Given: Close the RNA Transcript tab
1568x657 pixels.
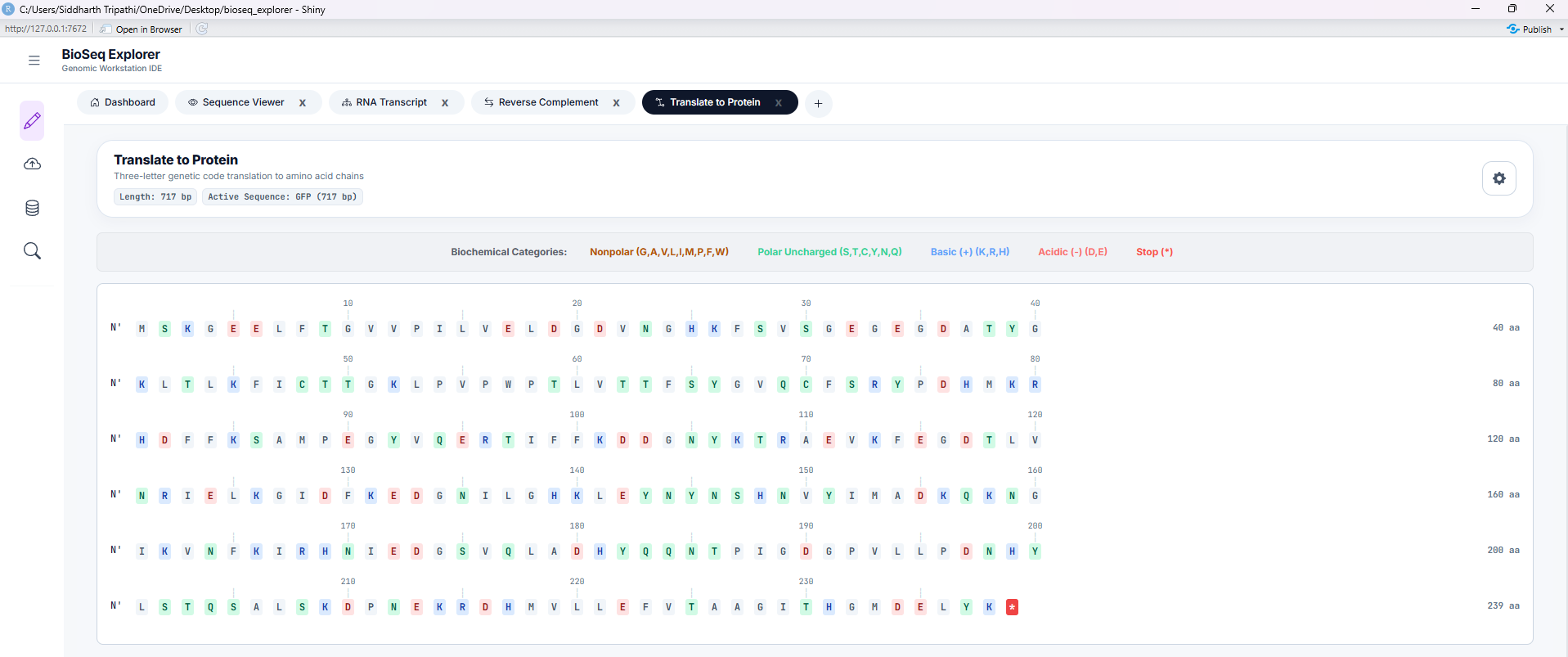Looking at the screenshot, I should [x=445, y=103].
